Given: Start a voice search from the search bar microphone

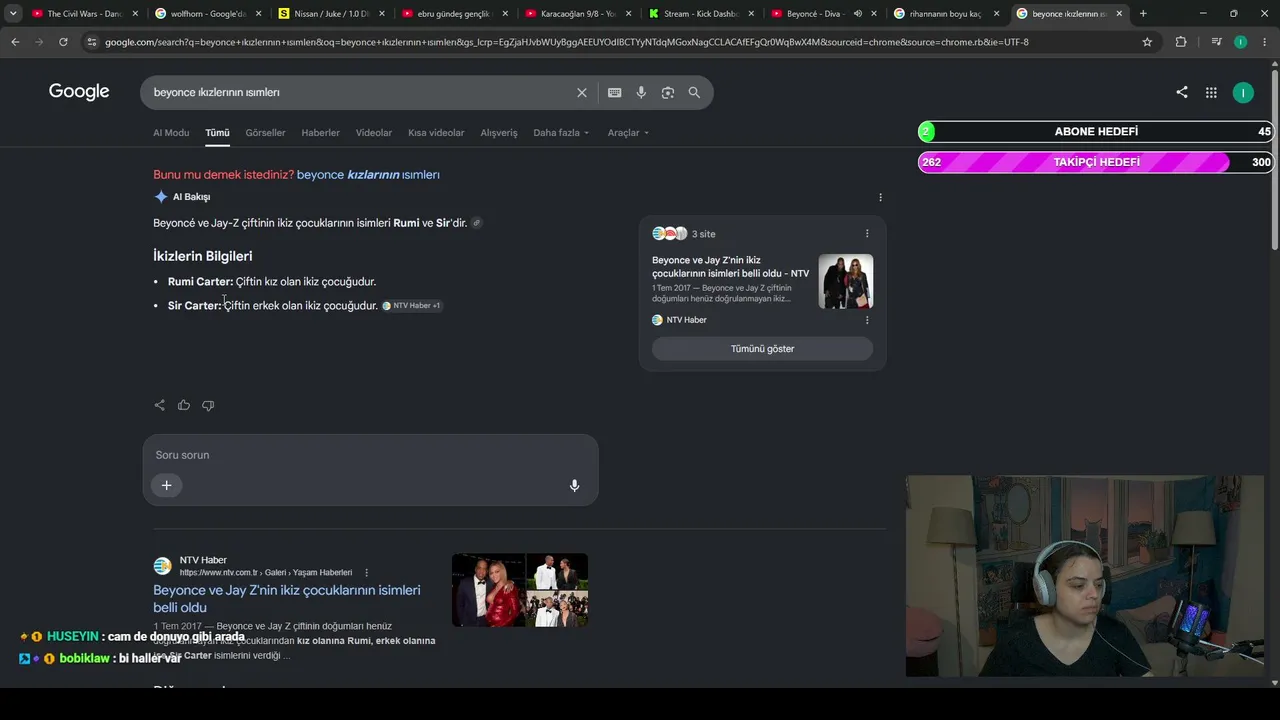Looking at the screenshot, I should [641, 92].
